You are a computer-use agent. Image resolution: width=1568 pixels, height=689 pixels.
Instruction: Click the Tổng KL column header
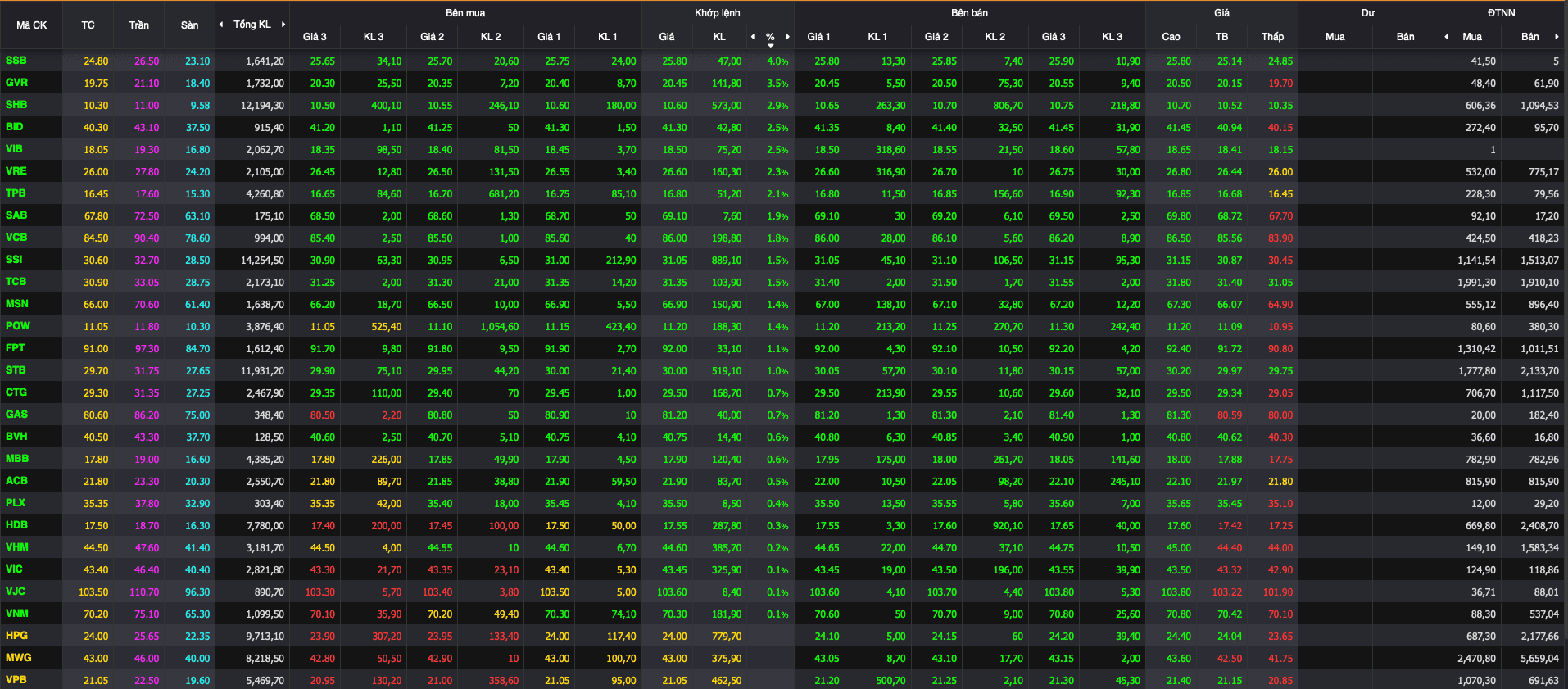pos(252,25)
